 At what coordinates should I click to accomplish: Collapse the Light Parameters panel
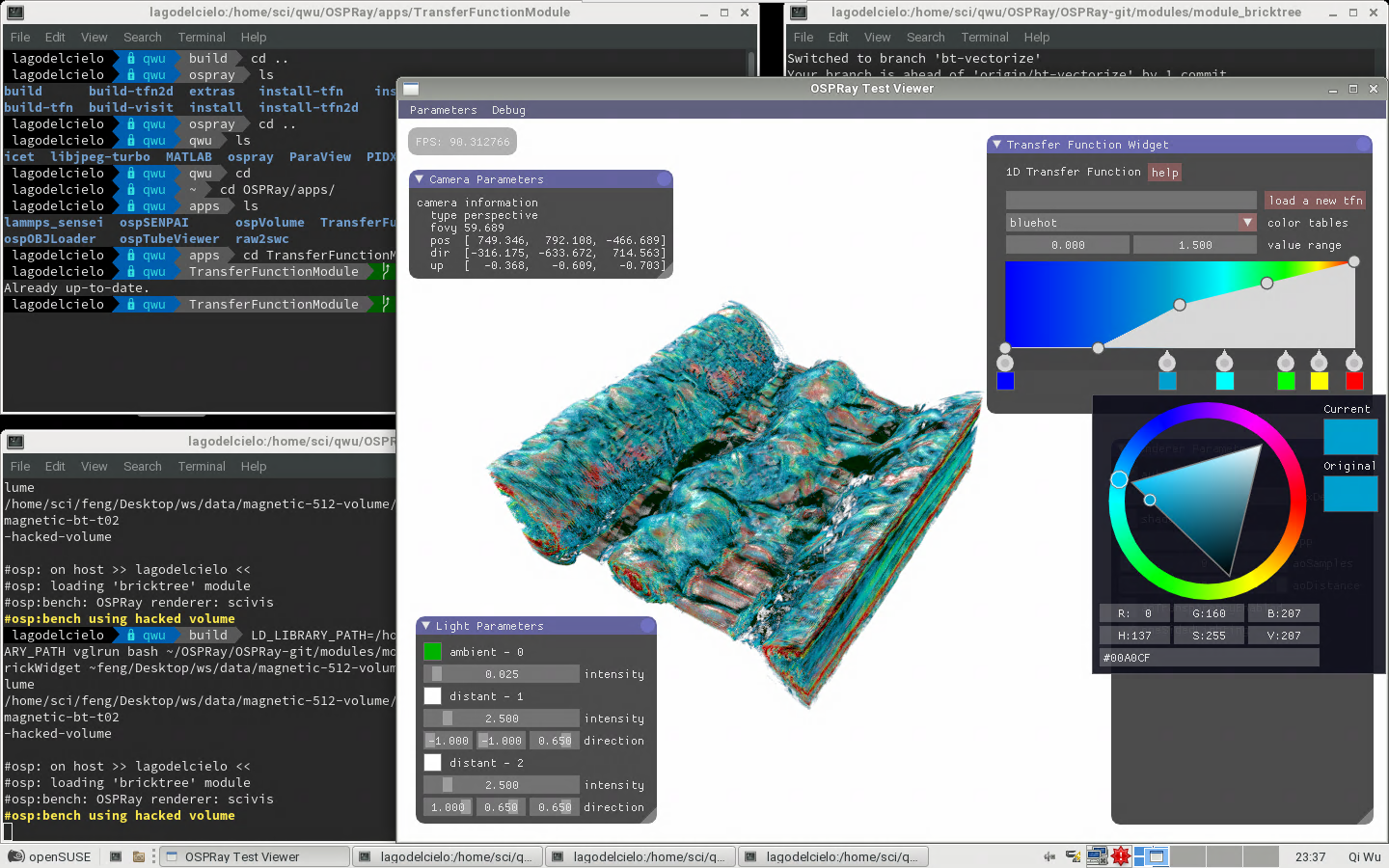click(x=425, y=626)
